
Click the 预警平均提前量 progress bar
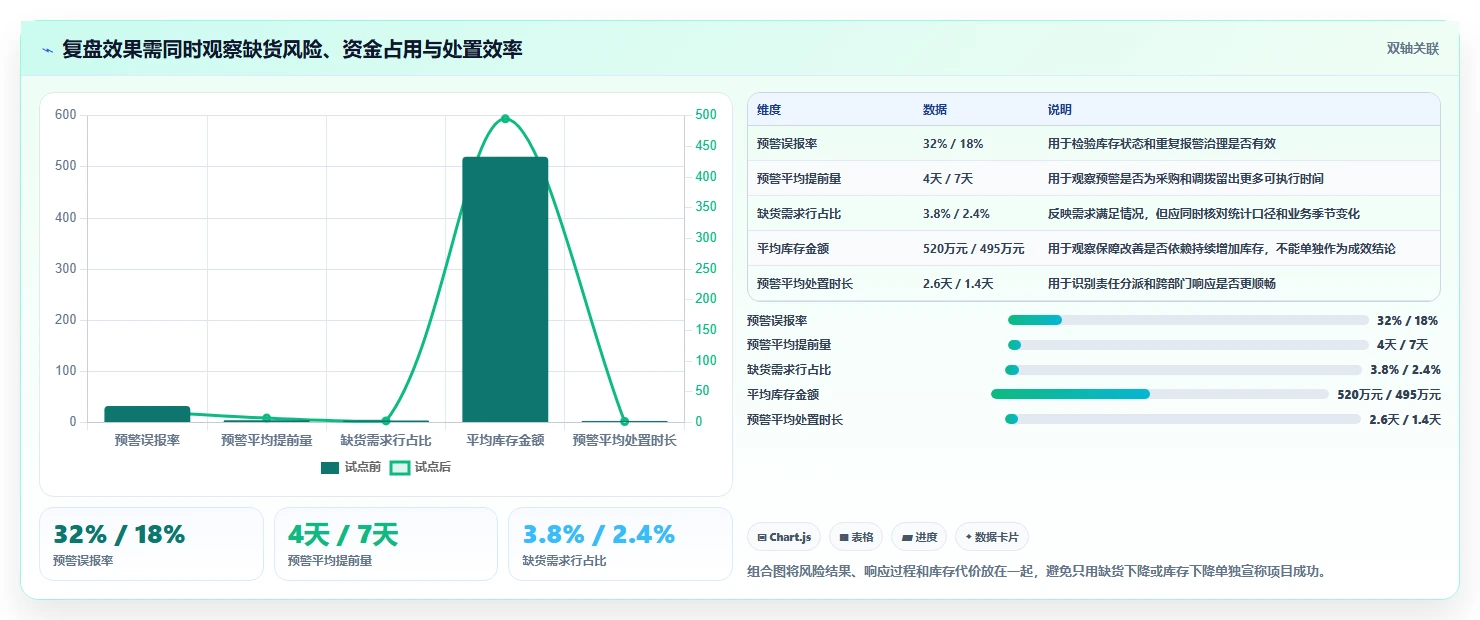(x=1188, y=345)
